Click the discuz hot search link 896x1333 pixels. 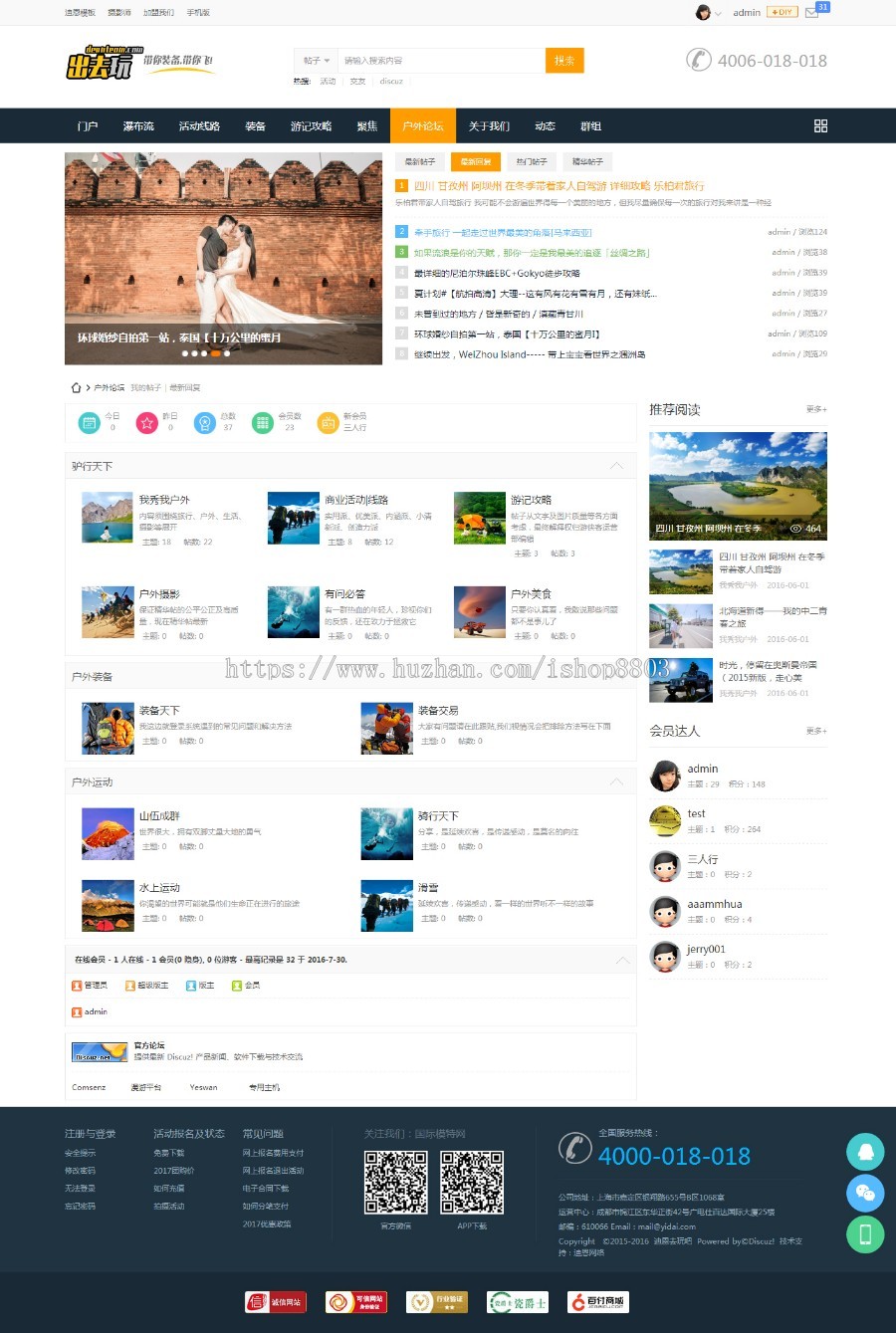click(x=391, y=82)
